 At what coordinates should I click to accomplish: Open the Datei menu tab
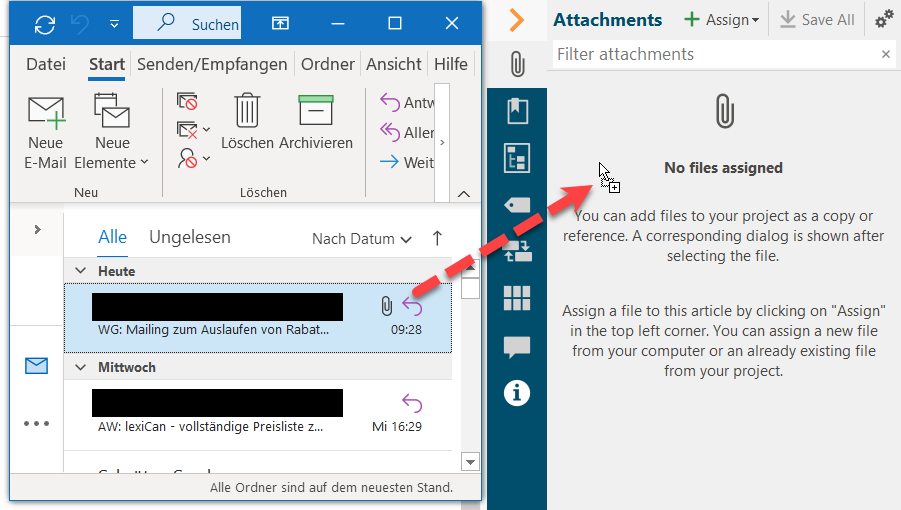pyautogui.click(x=46, y=64)
